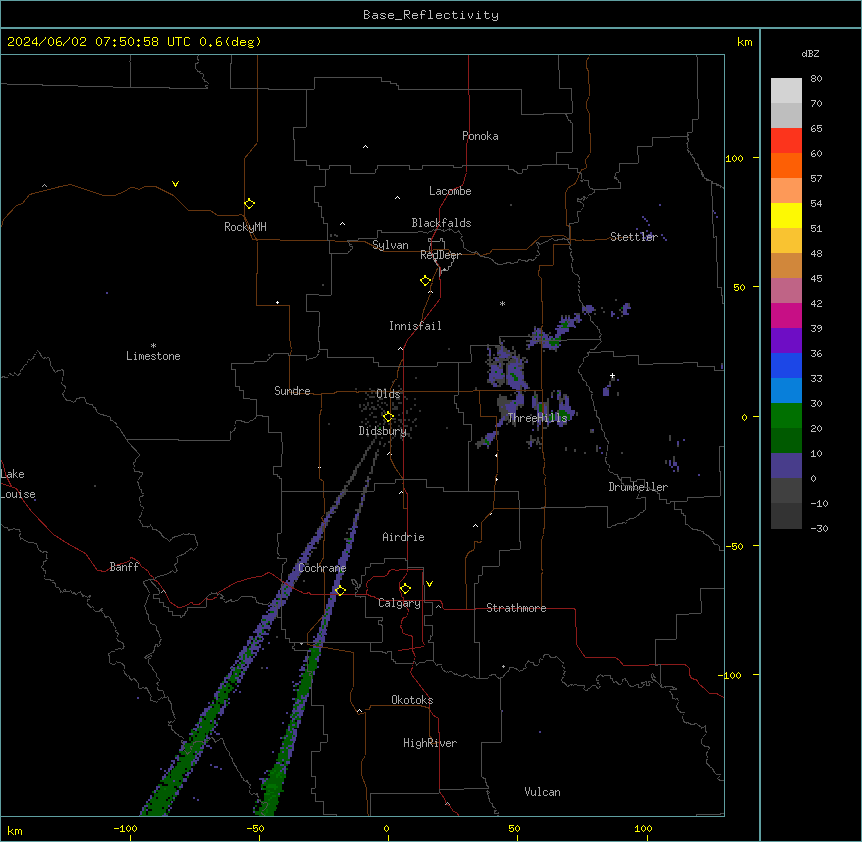Click the red 65 dBZ color swatch
This screenshot has width=862, height=842.
(786, 140)
